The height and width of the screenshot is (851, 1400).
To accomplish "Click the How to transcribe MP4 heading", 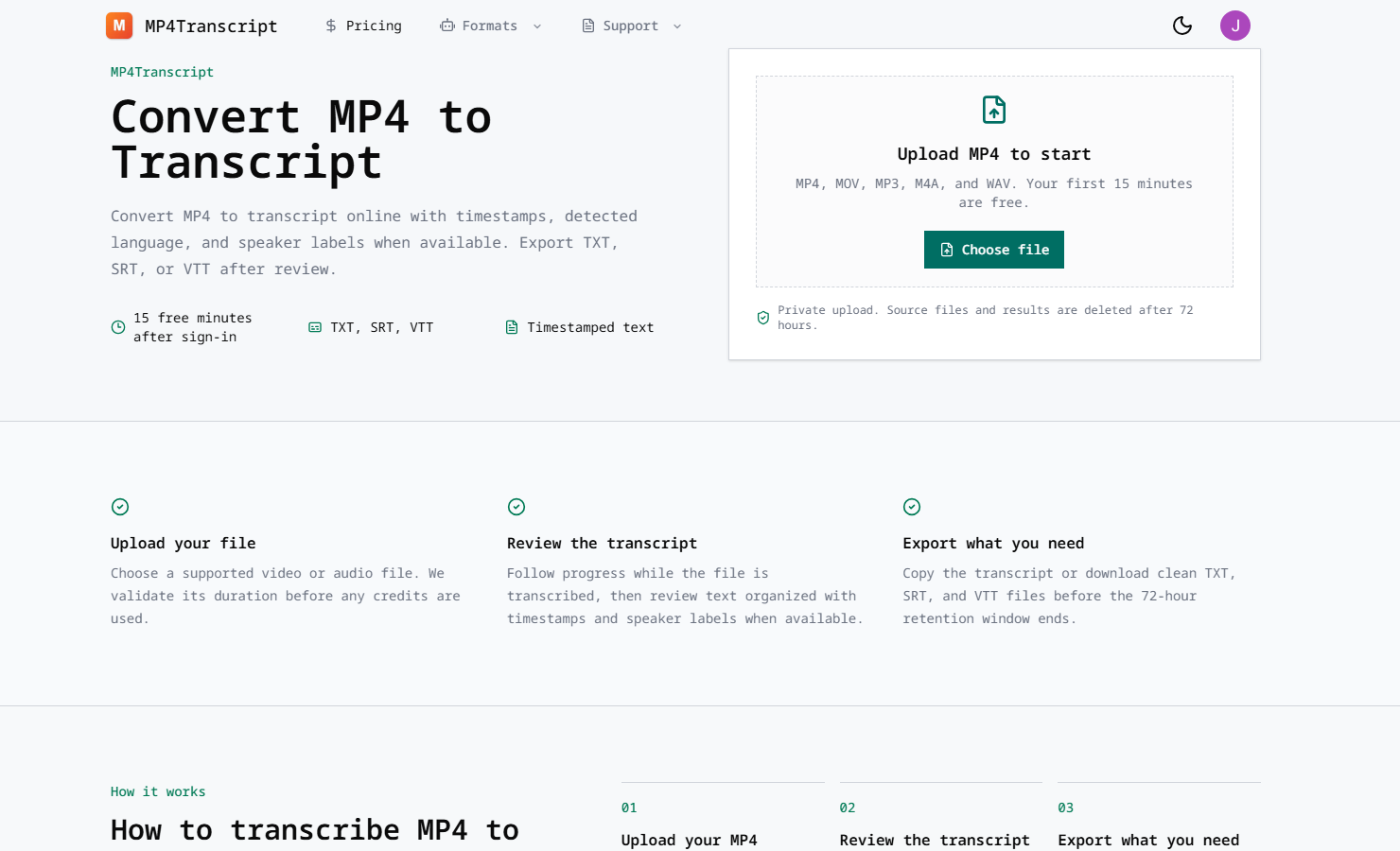I will pyautogui.click(x=315, y=830).
